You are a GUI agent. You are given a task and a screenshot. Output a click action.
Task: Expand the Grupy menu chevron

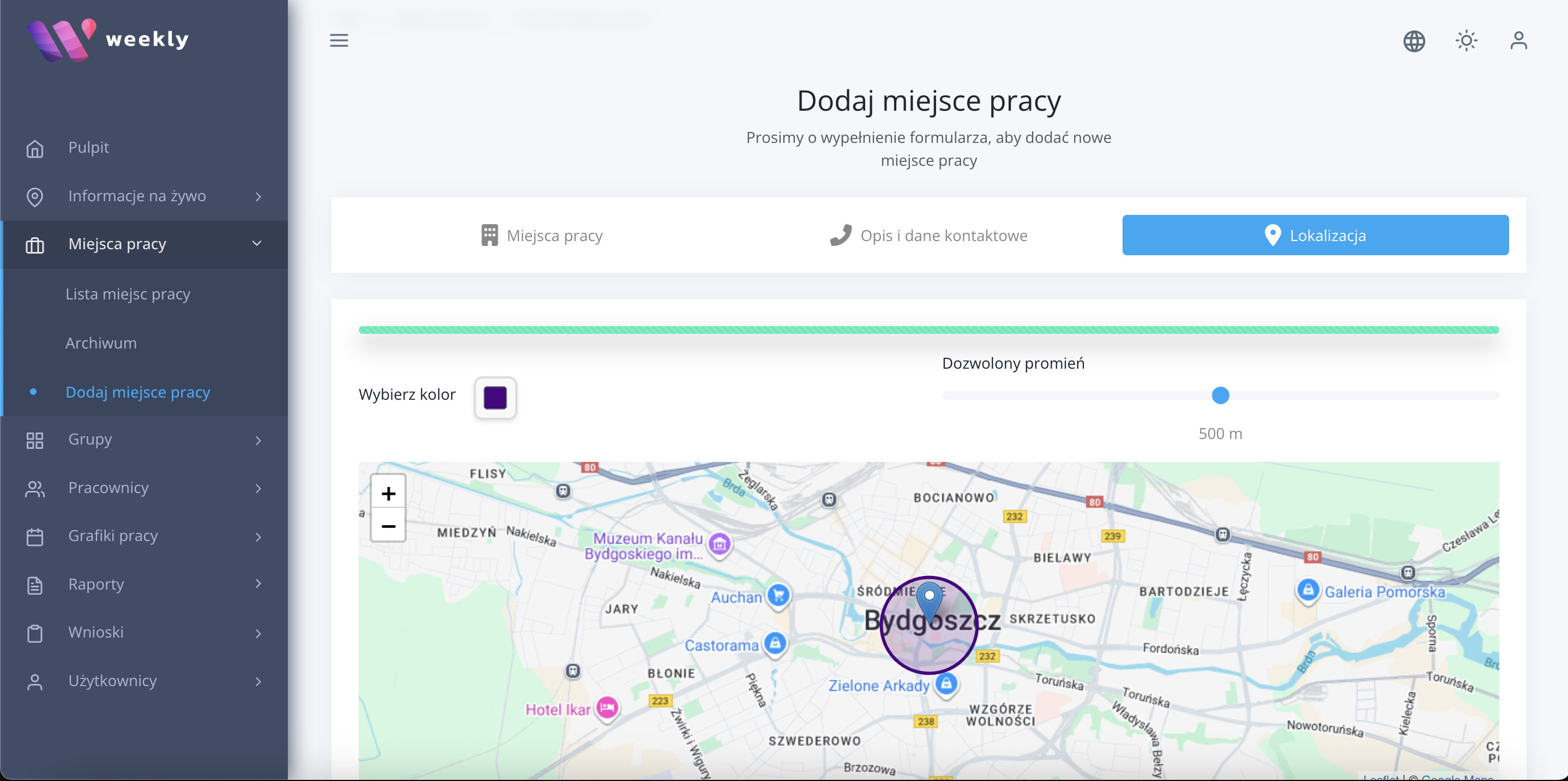[258, 440]
